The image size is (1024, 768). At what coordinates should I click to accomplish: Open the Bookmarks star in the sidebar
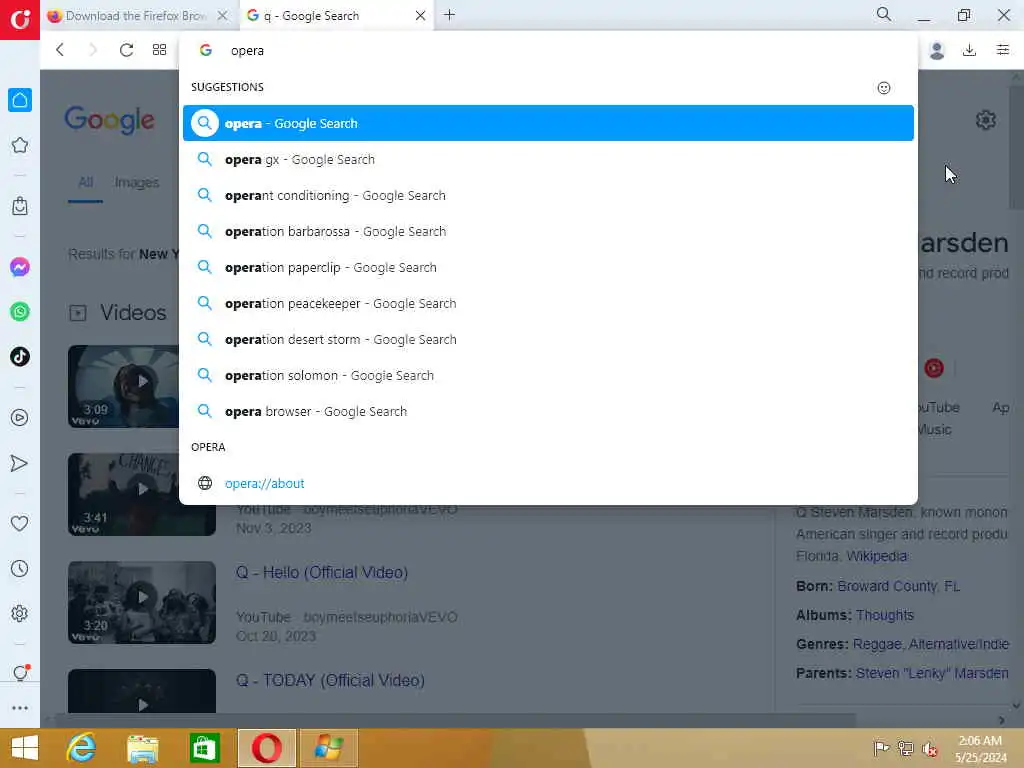tap(20, 145)
